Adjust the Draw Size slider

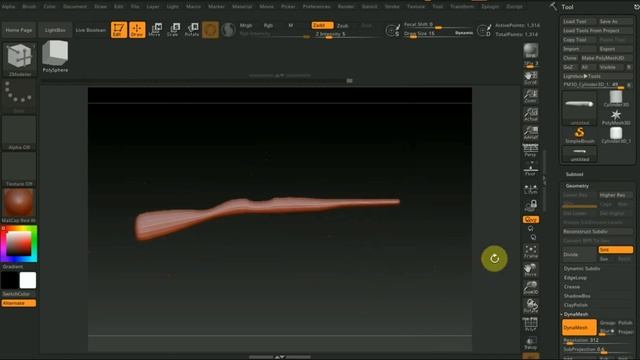point(439,34)
